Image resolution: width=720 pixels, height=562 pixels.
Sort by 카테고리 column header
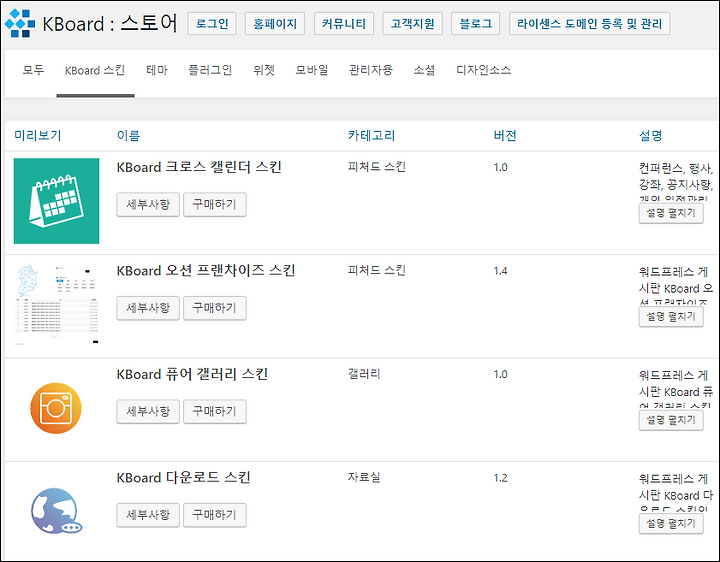371,135
